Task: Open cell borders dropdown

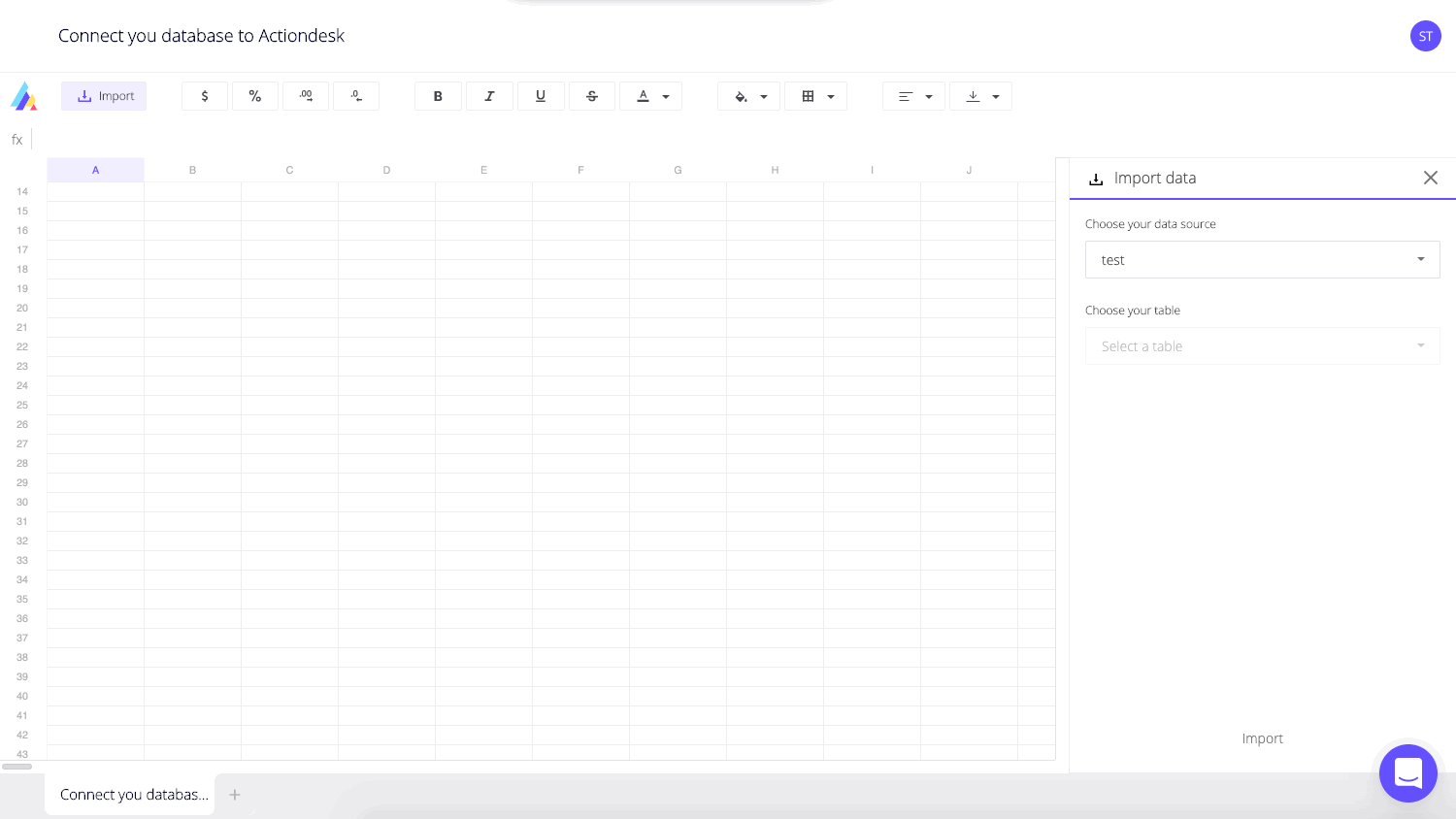Action: [815, 96]
